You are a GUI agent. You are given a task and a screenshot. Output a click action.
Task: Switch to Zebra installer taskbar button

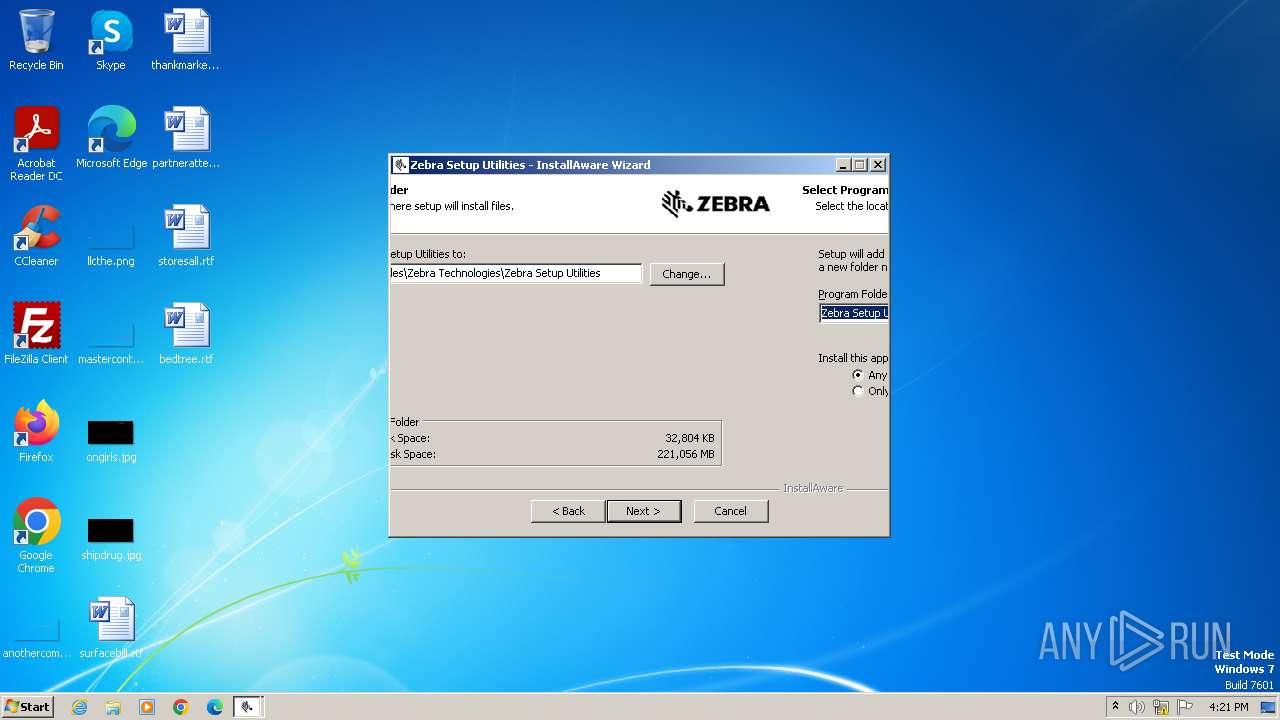(248, 707)
